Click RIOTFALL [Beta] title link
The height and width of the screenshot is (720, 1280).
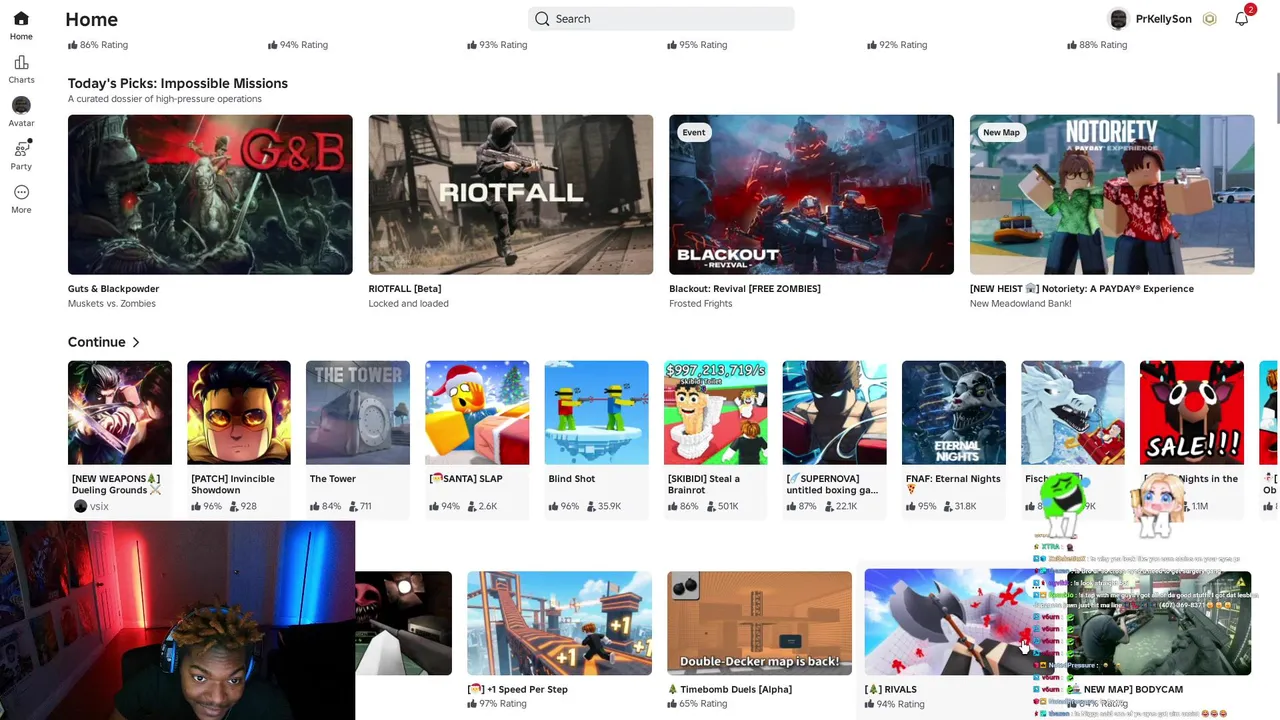[x=405, y=288]
